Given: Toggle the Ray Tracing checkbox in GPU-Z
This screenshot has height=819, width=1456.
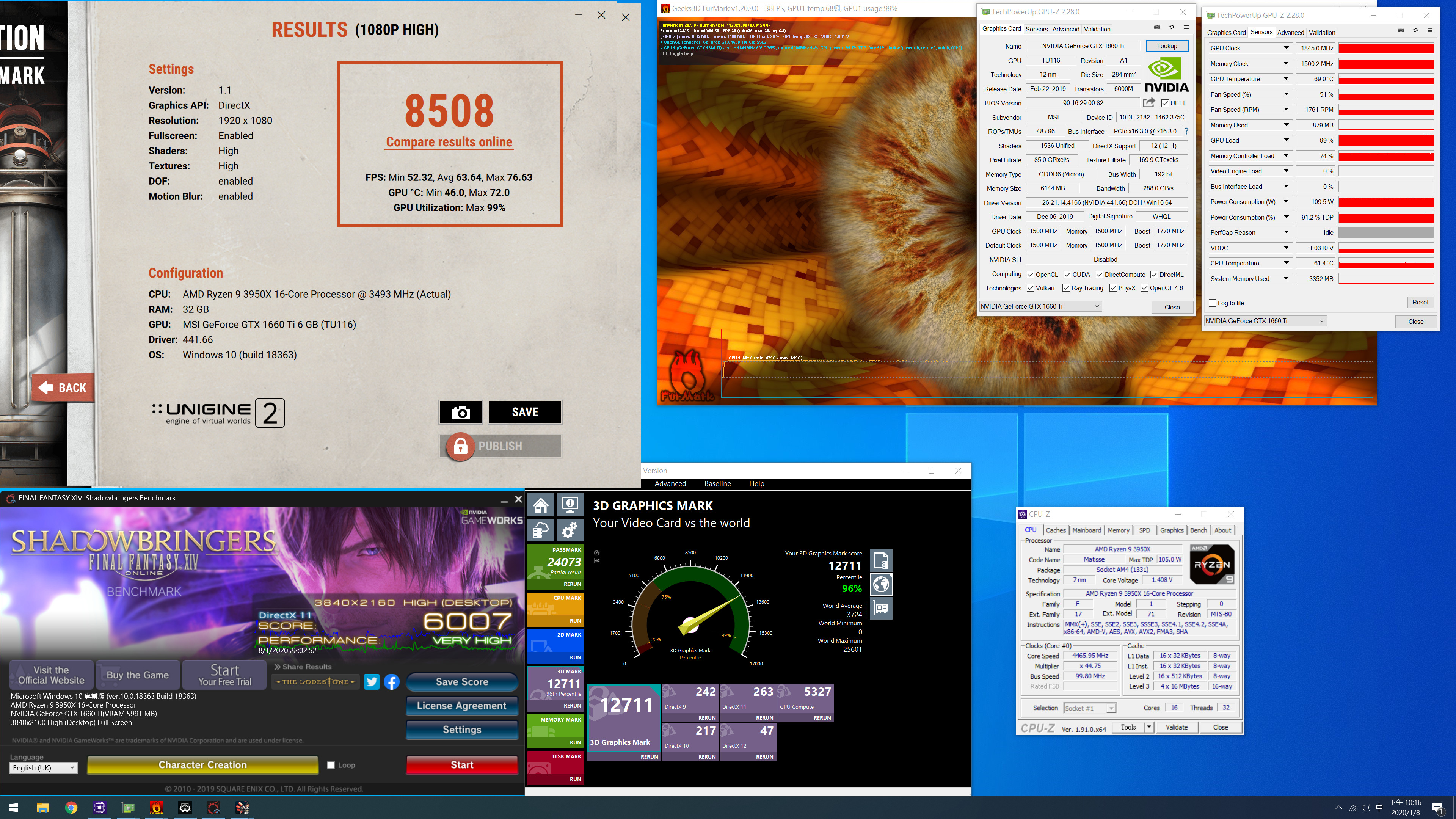Looking at the screenshot, I should (x=1066, y=288).
